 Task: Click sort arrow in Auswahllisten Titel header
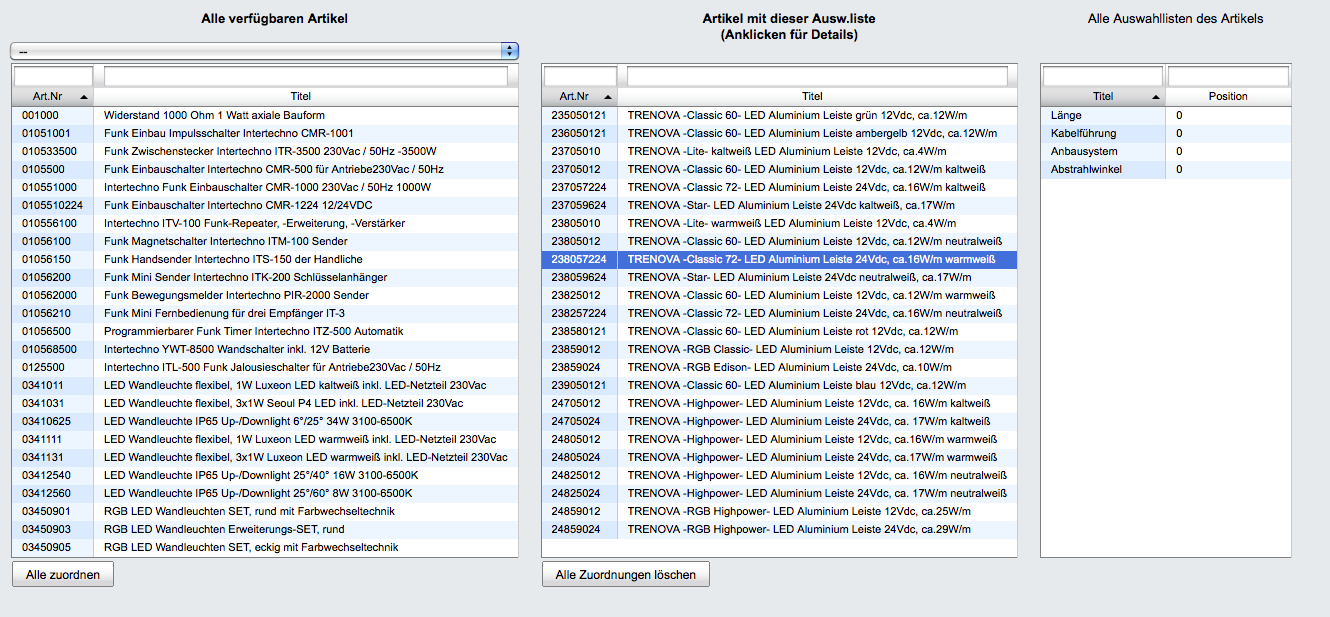[1156, 97]
